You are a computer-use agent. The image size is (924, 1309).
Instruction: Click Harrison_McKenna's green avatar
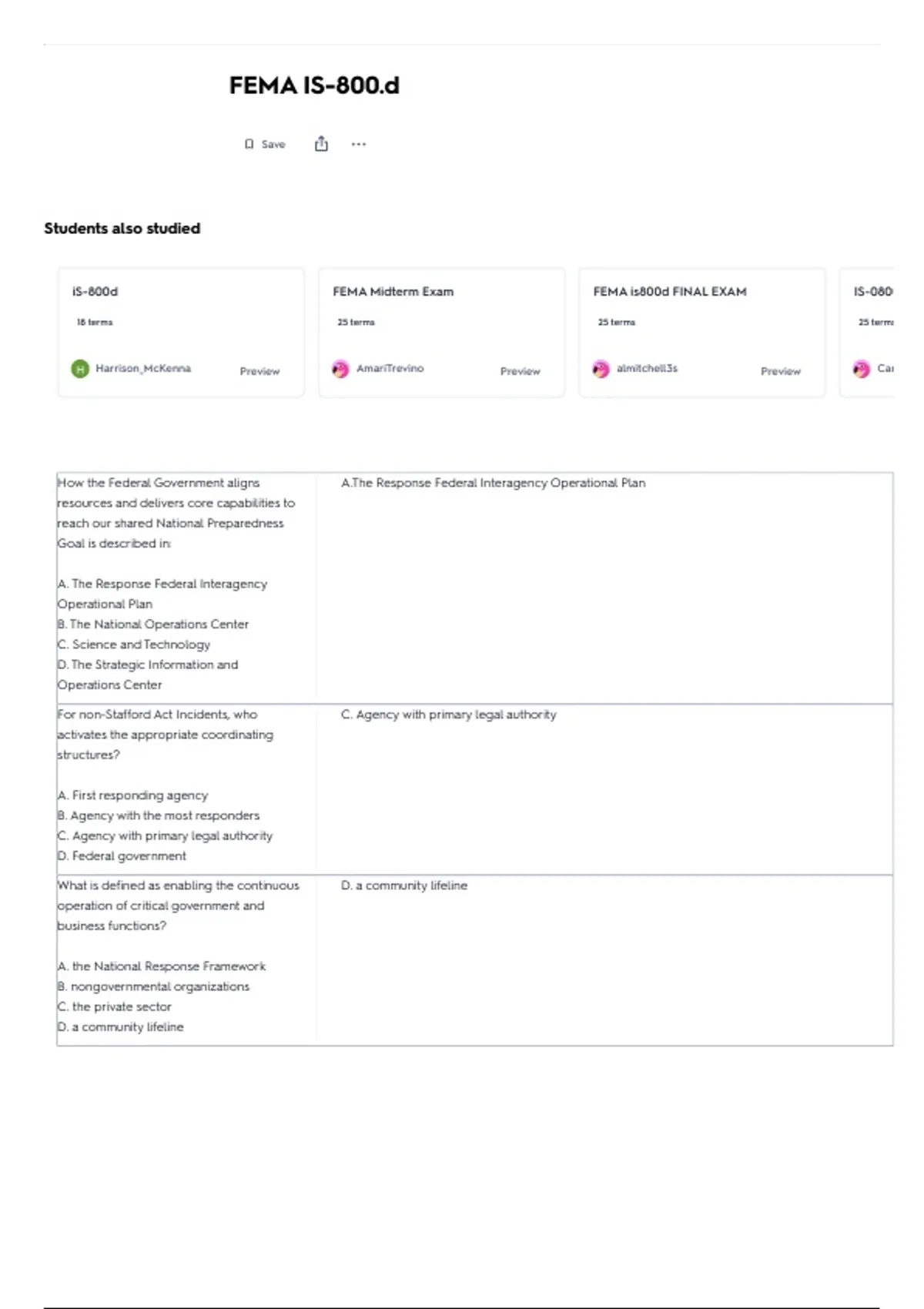click(x=80, y=369)
